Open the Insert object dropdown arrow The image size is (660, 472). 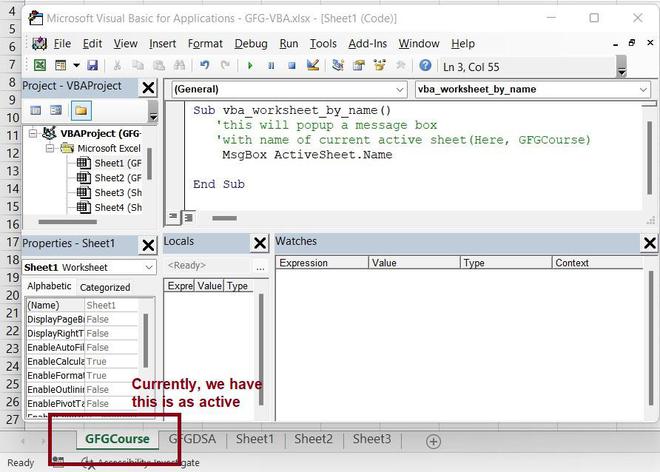76,65
